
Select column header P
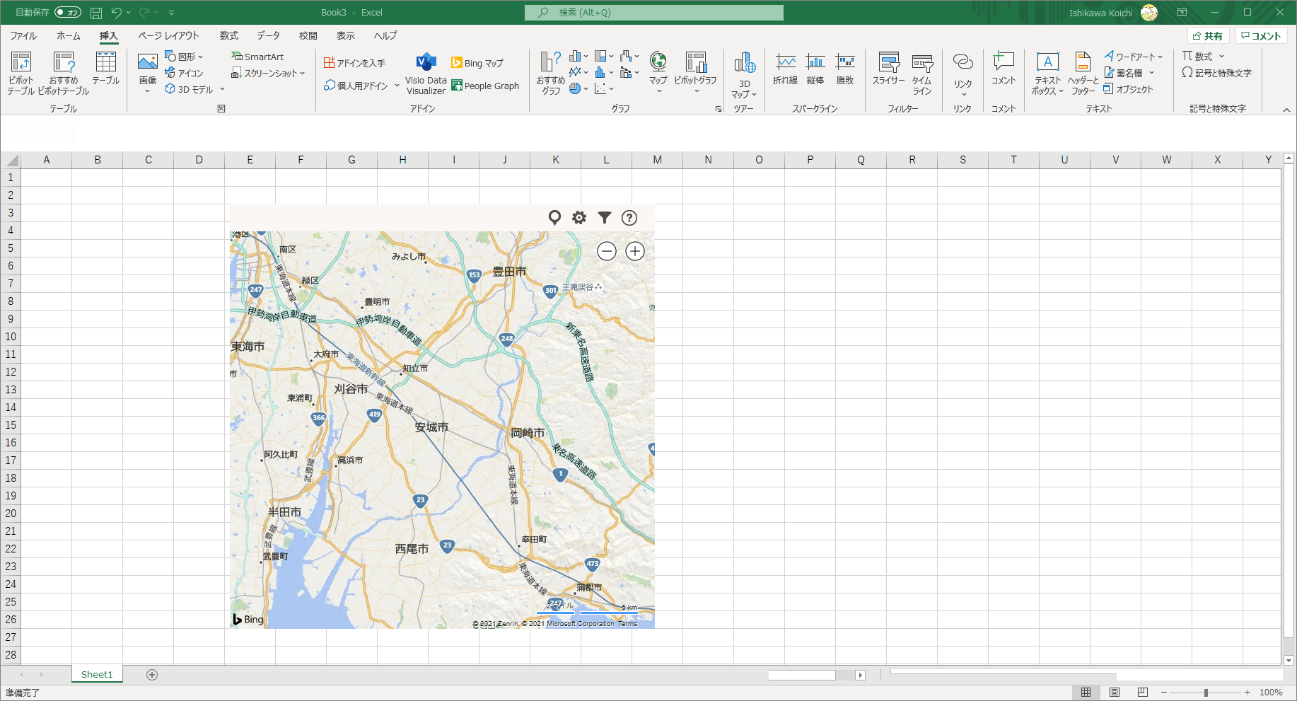[x=810, y=160]
